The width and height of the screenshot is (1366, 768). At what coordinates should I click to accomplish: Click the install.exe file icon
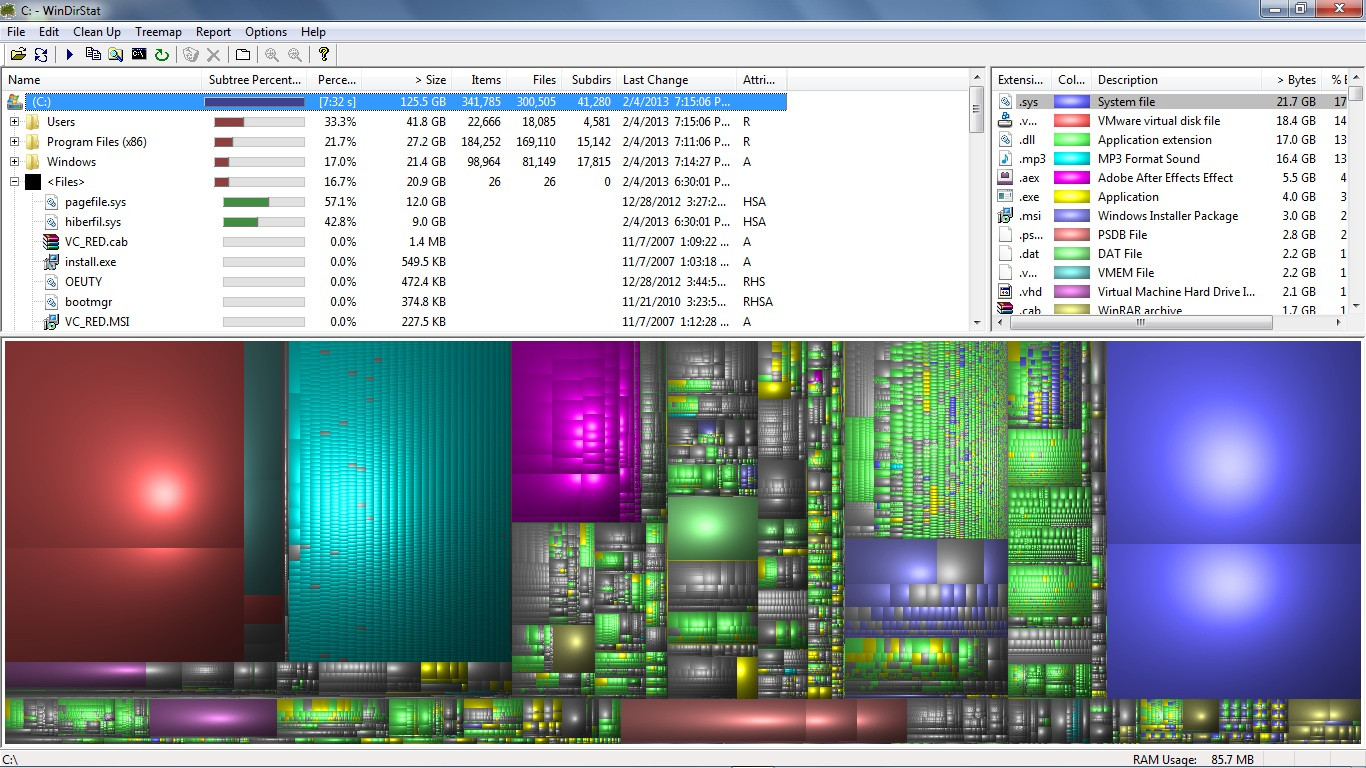[x=51, y=262]
